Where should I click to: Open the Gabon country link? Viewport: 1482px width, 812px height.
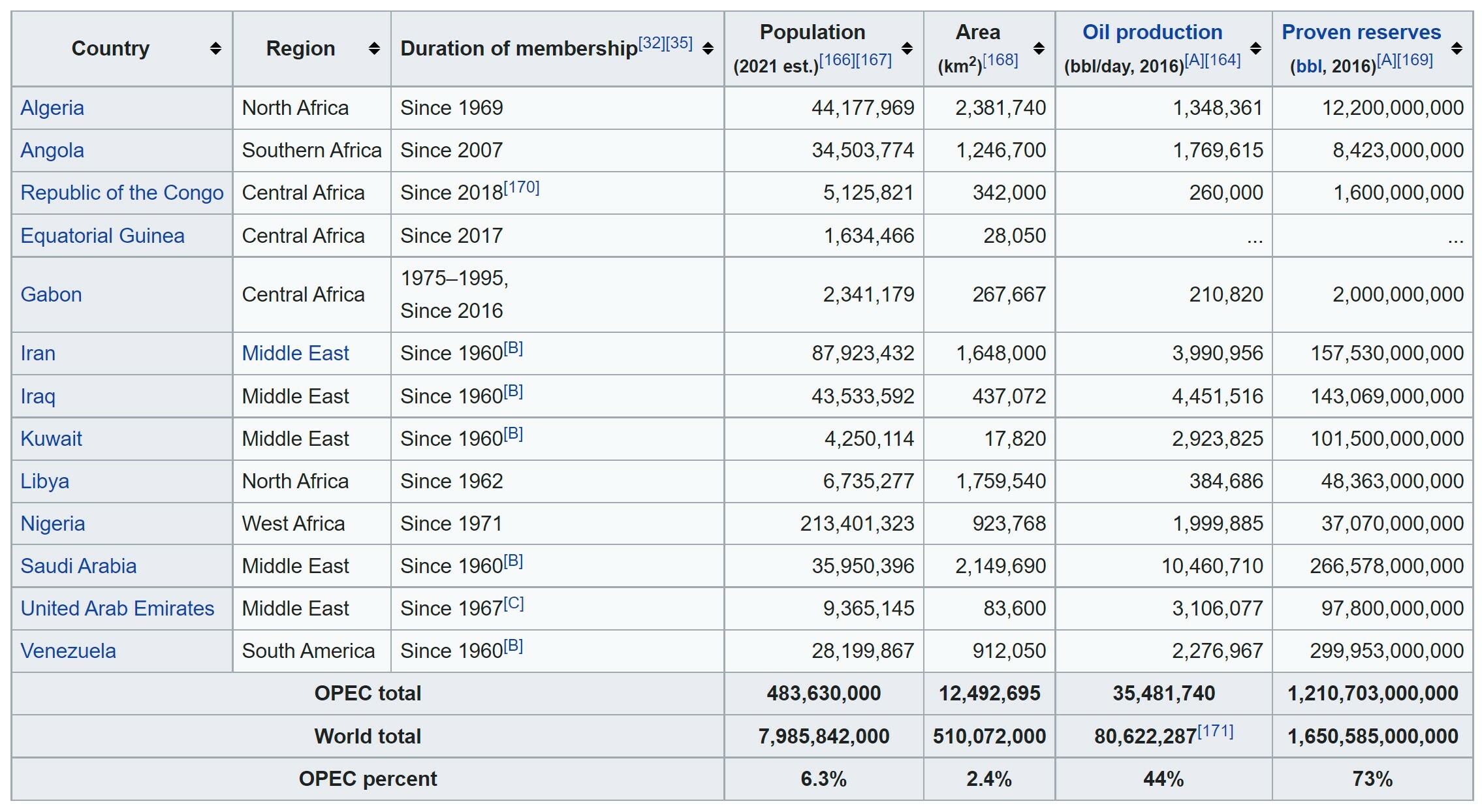pos(51,294)
